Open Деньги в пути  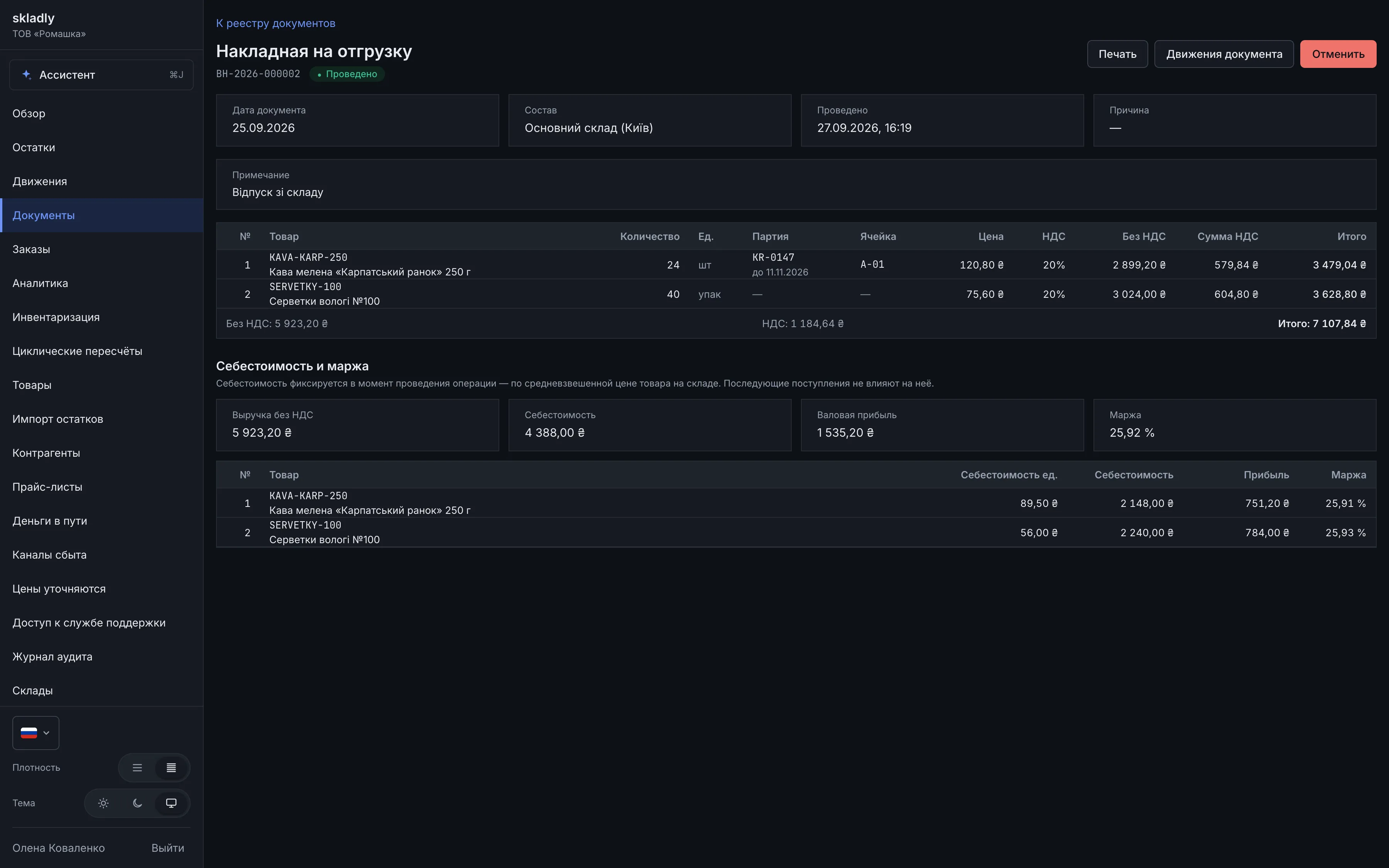pos(101,521)
